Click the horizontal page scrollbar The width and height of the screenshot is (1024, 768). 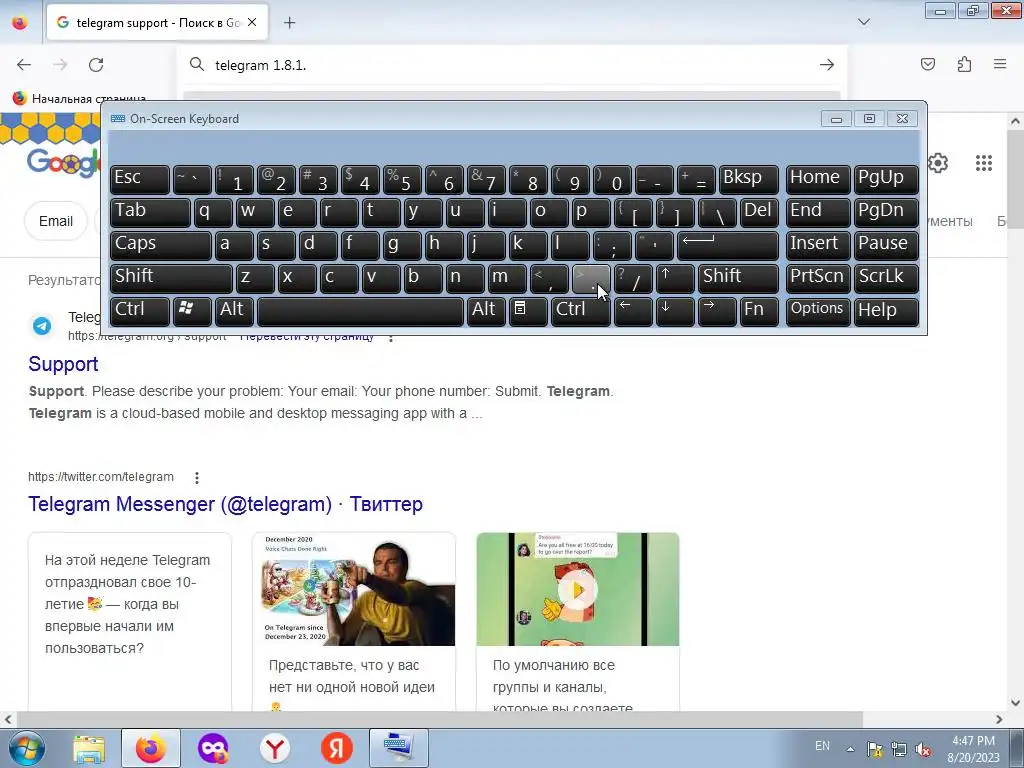[438, 719]
